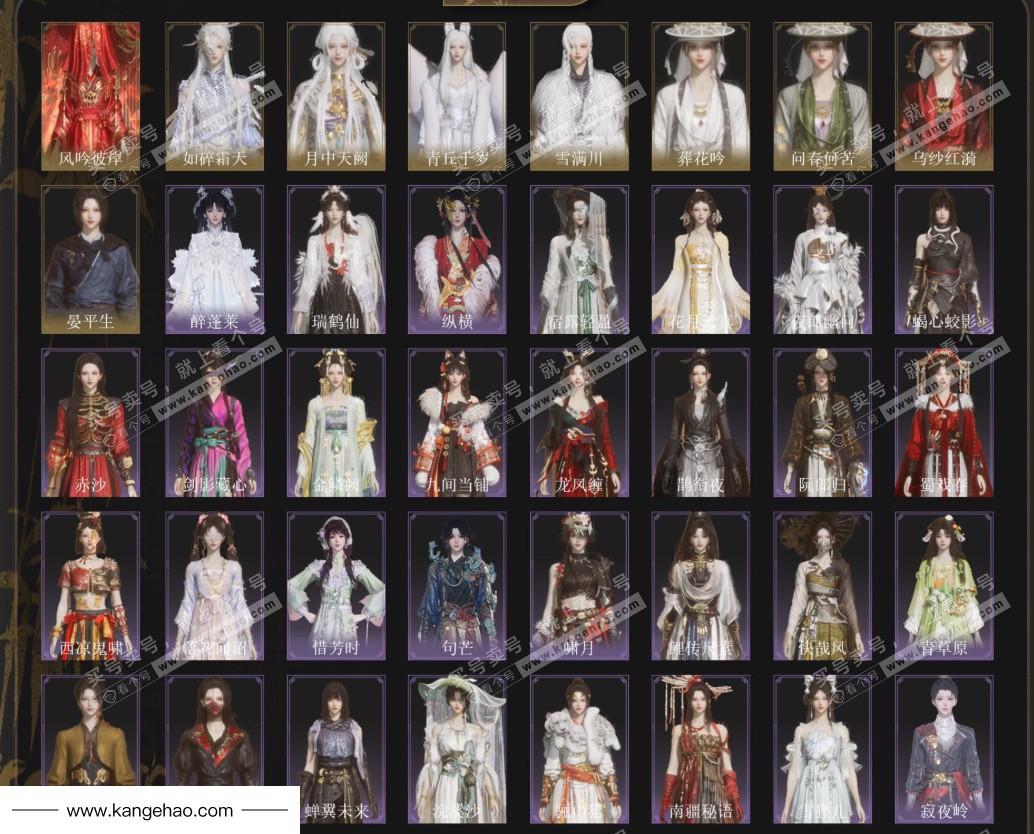The image size is (1034, 834).
Task: Select the 九间当铺 outfit thumbnail
Action: click(x=457, y=423)
